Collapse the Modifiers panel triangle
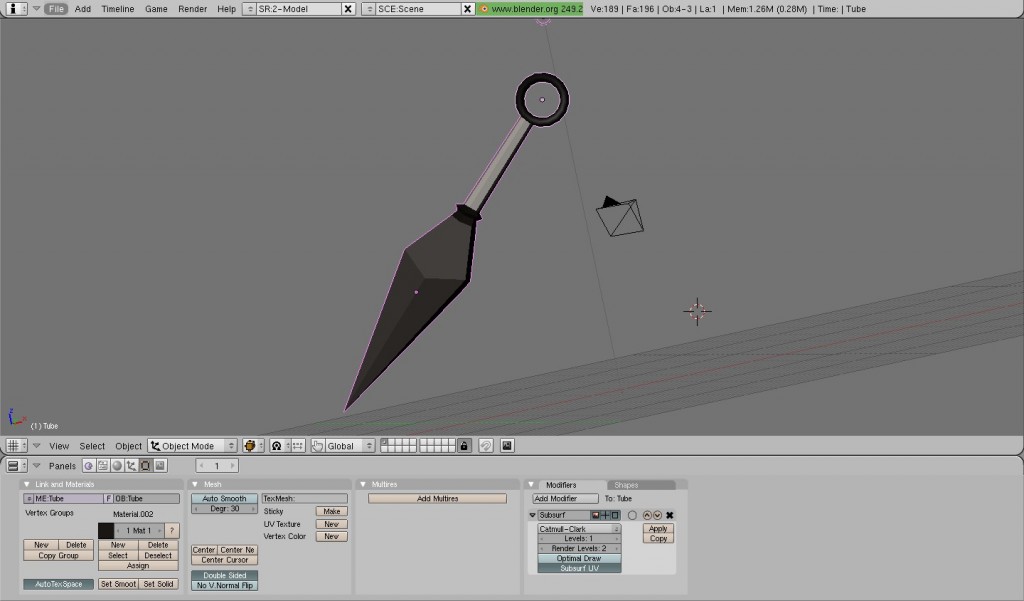The height and width of the screenshot is (601, 1024). 531,485
